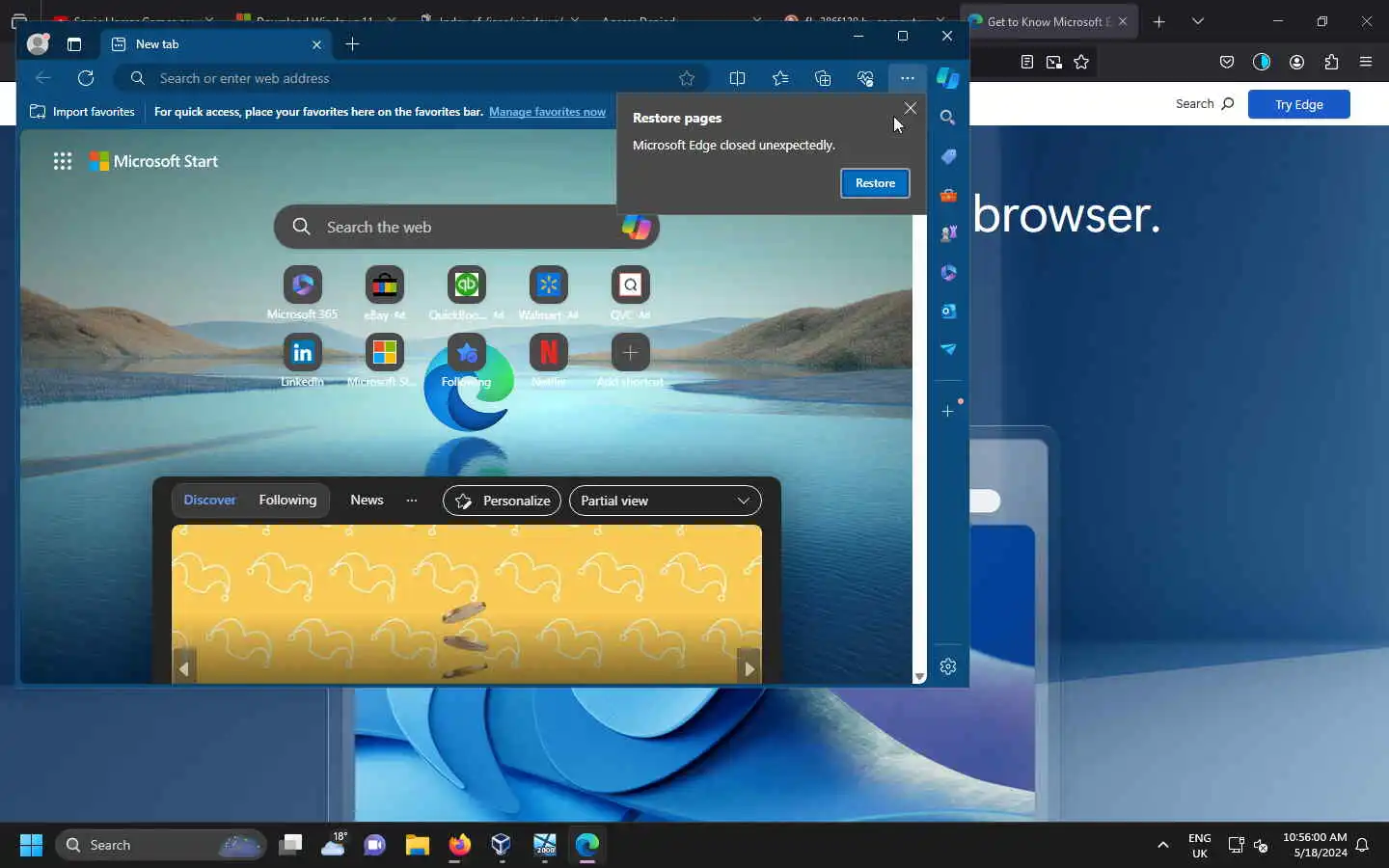Image resolution: width=1389 pixels, height=868 pixels.
Task: Open LinkedIn shortcut tile
Action: point(302,353)
